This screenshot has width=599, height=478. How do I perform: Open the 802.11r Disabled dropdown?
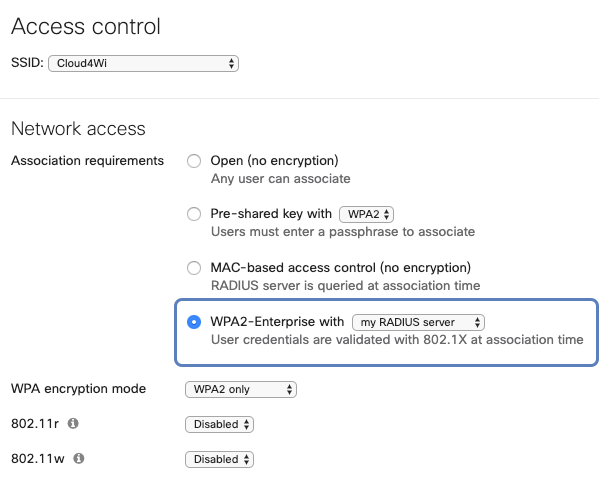tap(219, 425)
